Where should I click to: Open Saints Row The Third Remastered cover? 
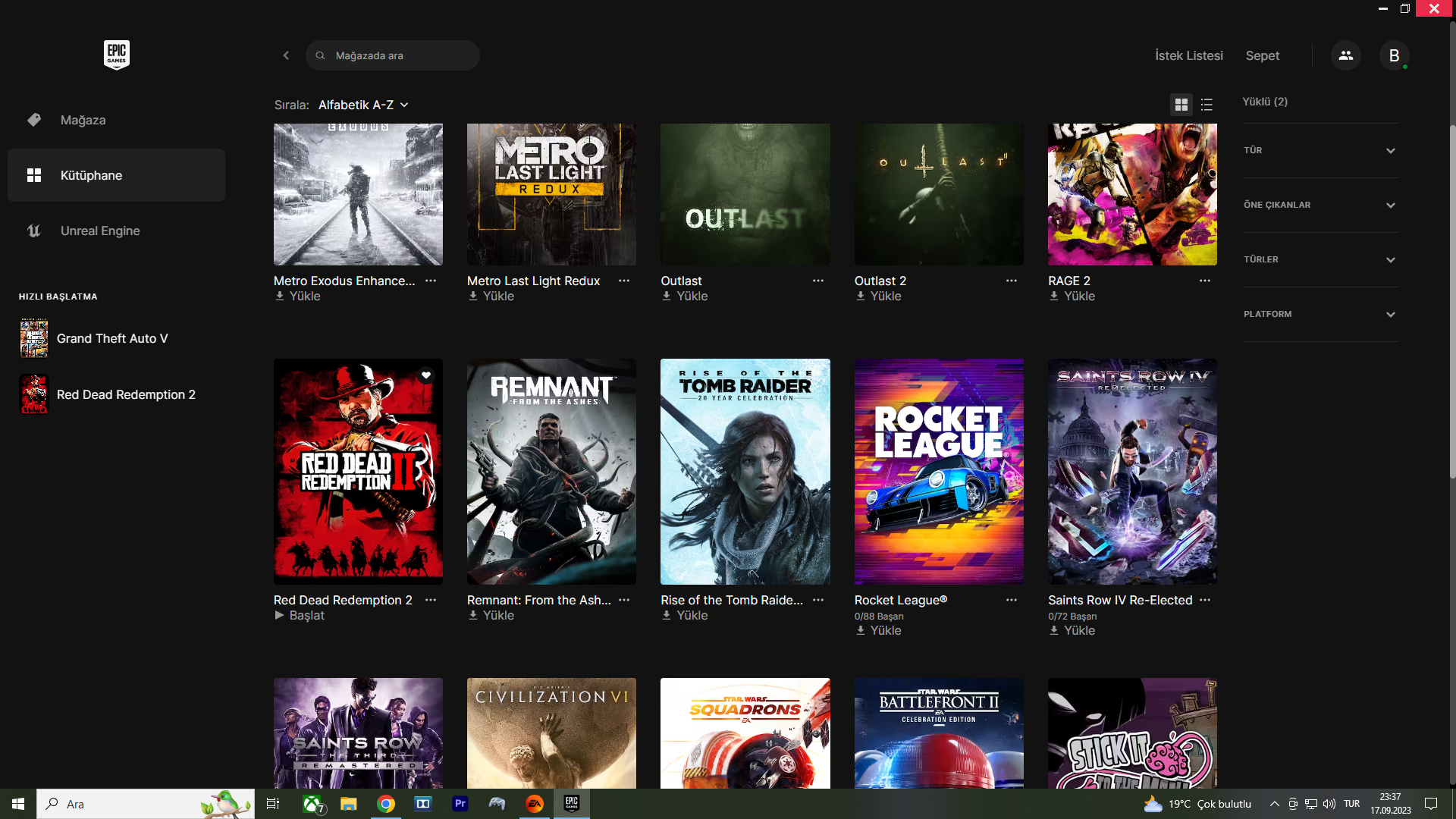(358, 733)
